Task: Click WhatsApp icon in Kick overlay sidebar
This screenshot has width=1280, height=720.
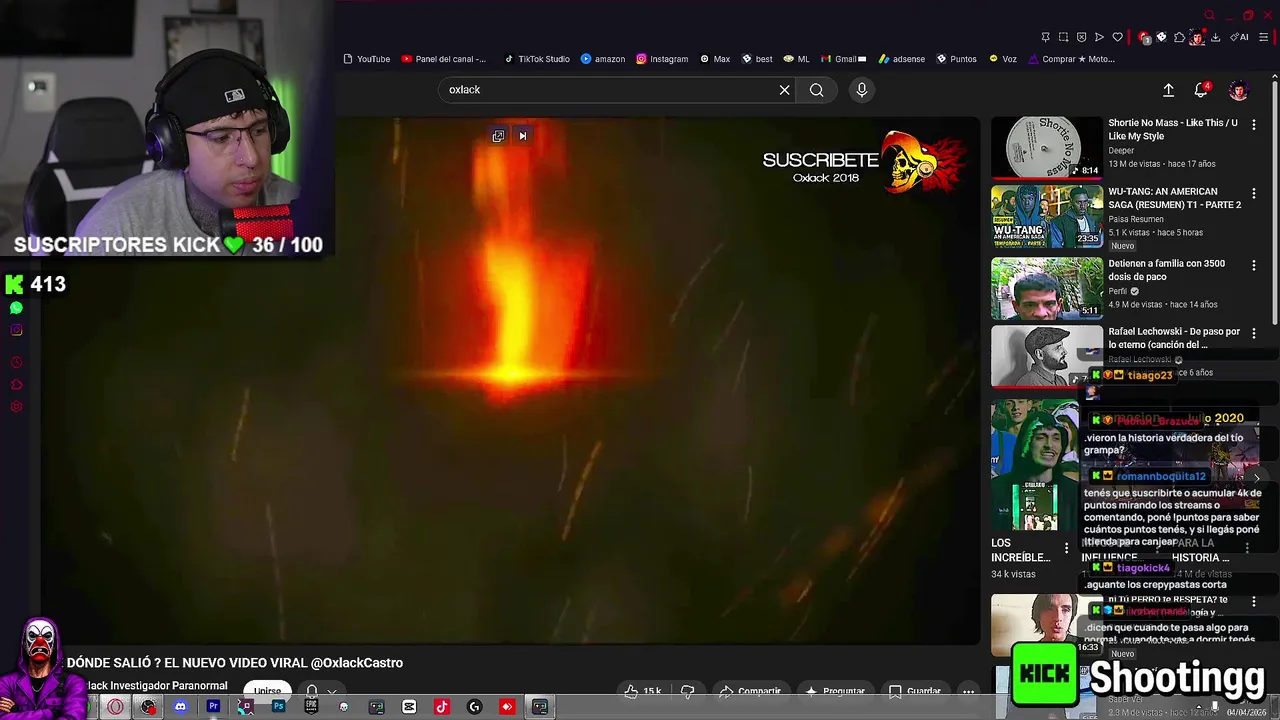Action: (x=16, y=308)
